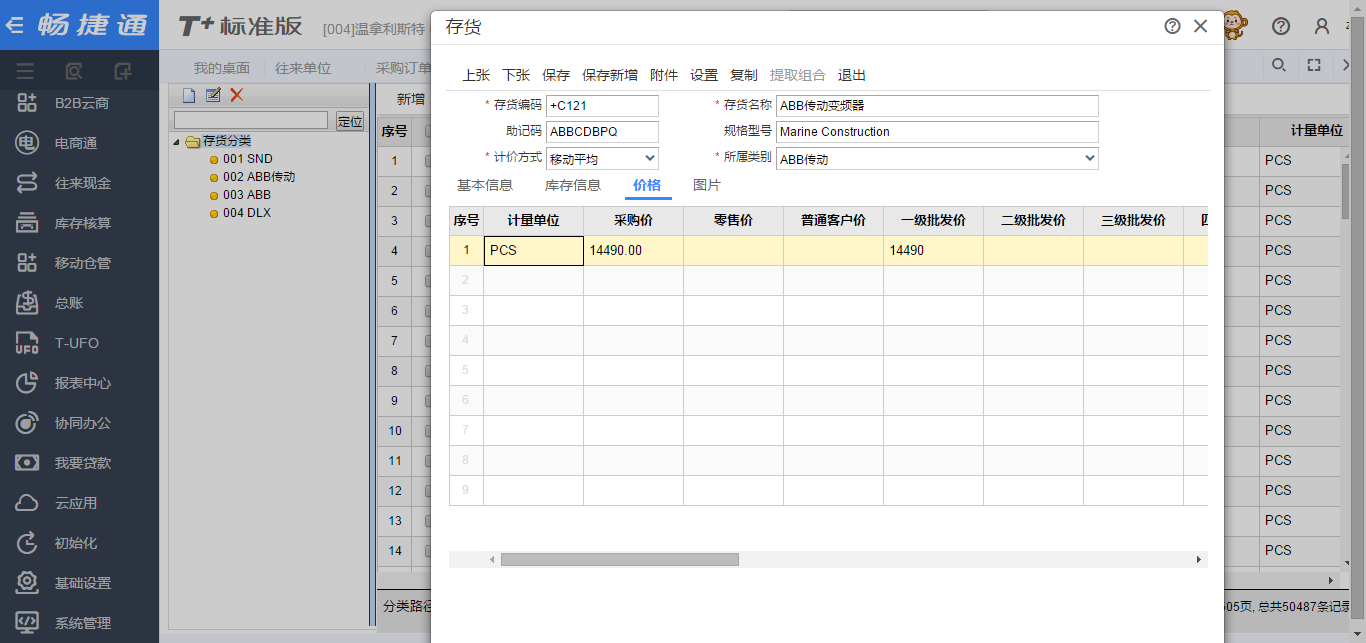Switch to 我的桌面 background tab
The image size is (1366, 643).
tap(222, 68)
